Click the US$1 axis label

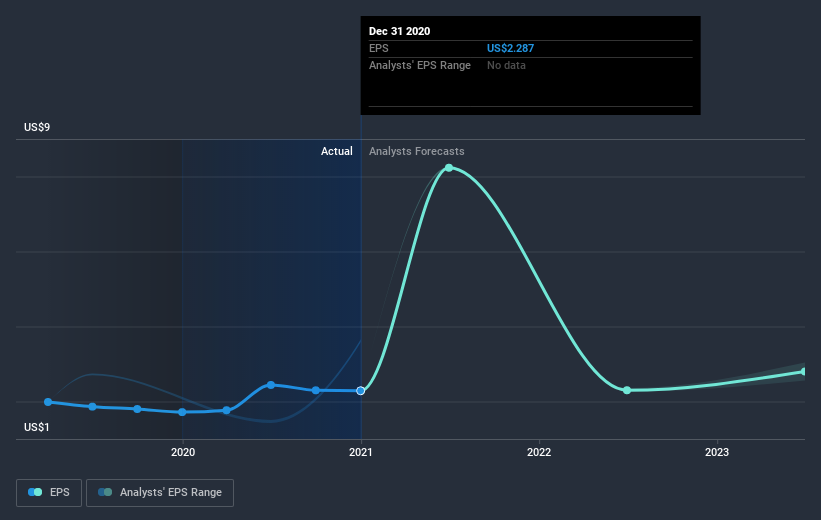tap(37, 427)
